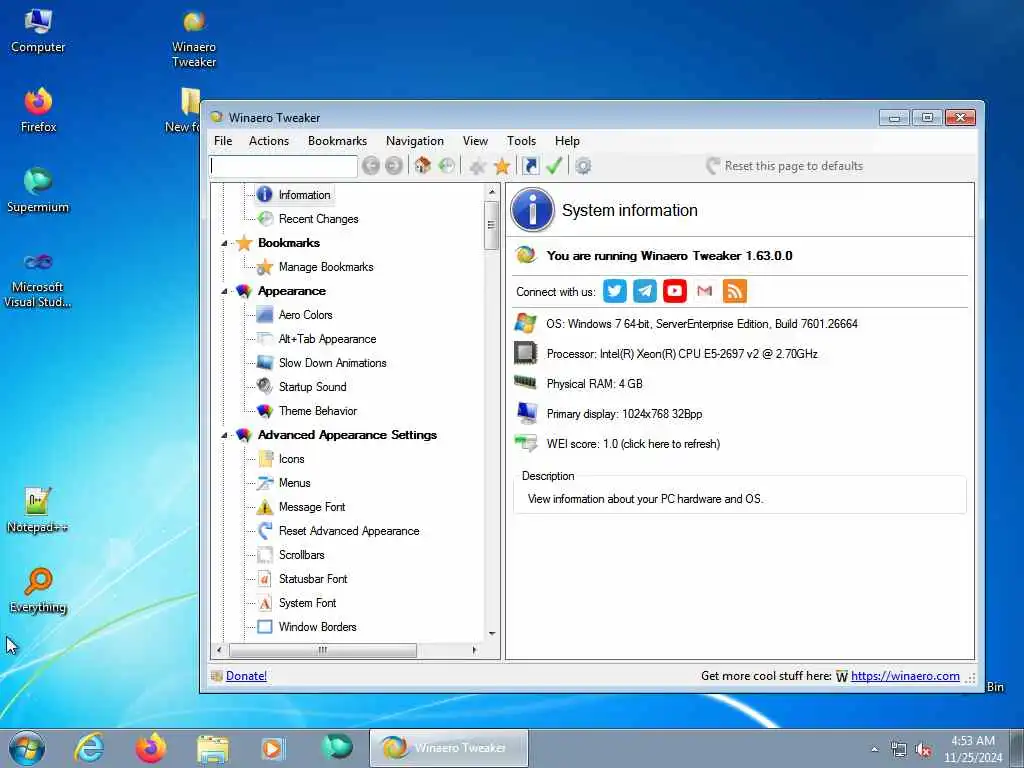Click the green checkmark toolbar icon

click(554, 166)
